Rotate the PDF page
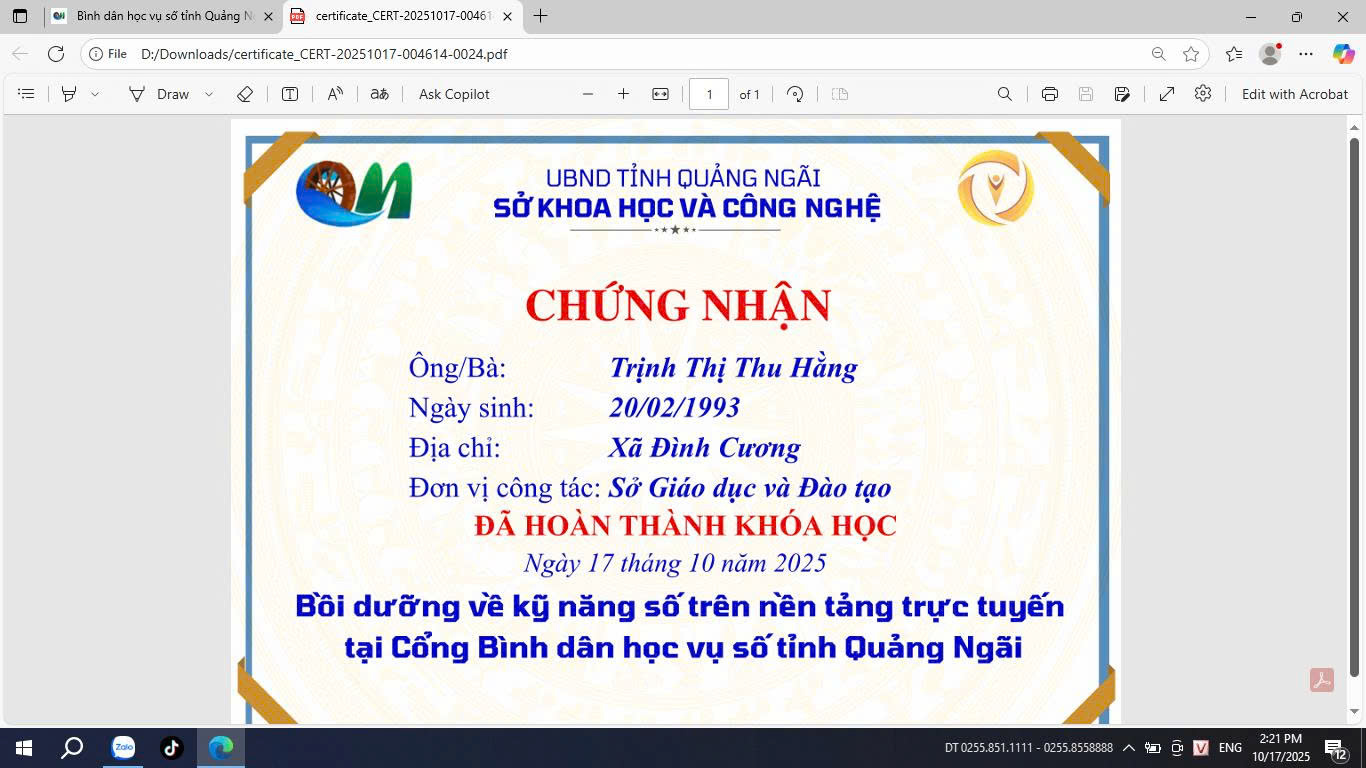Image resolution: width=1366 pixels, height=768 pixels. point(795,94)
